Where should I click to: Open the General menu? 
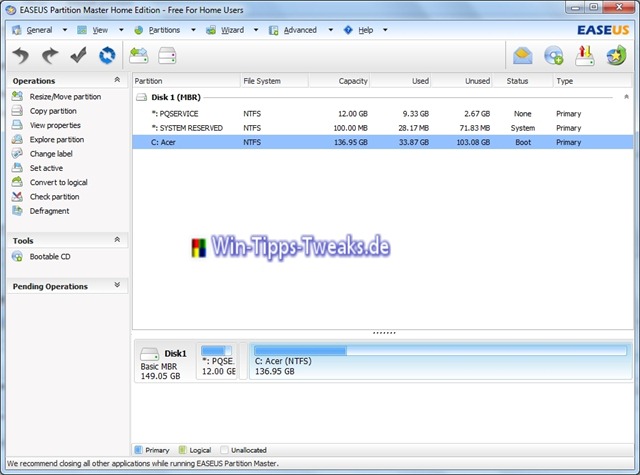(39, 30)
